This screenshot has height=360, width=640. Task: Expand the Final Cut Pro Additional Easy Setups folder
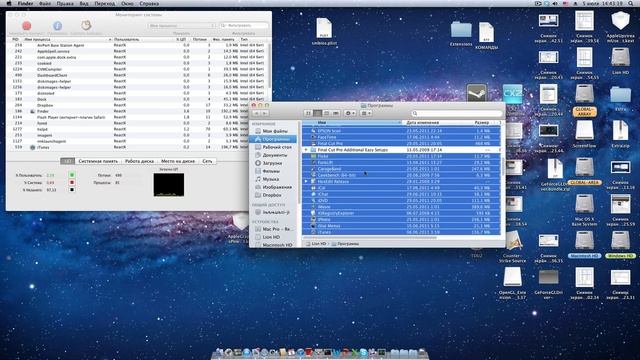point(306,150)
